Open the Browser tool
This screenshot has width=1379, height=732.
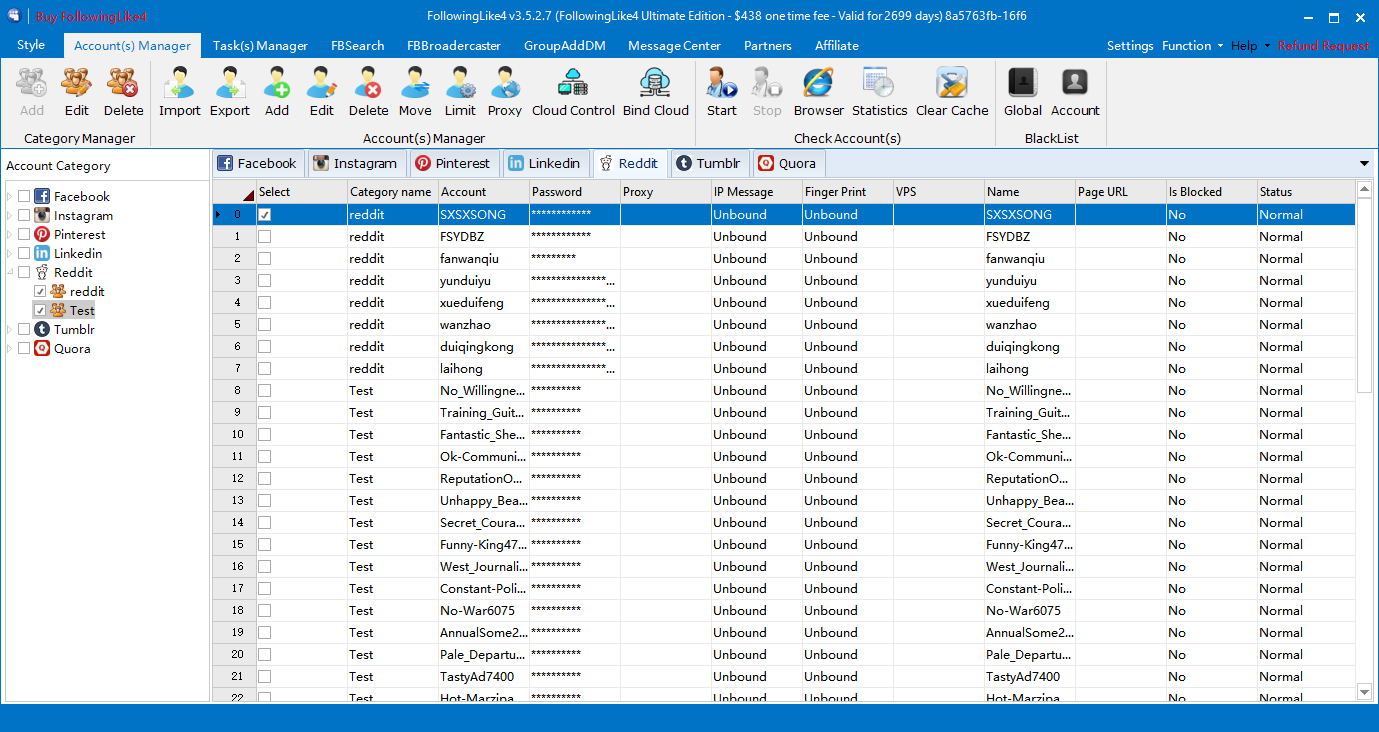pos(819,92)
